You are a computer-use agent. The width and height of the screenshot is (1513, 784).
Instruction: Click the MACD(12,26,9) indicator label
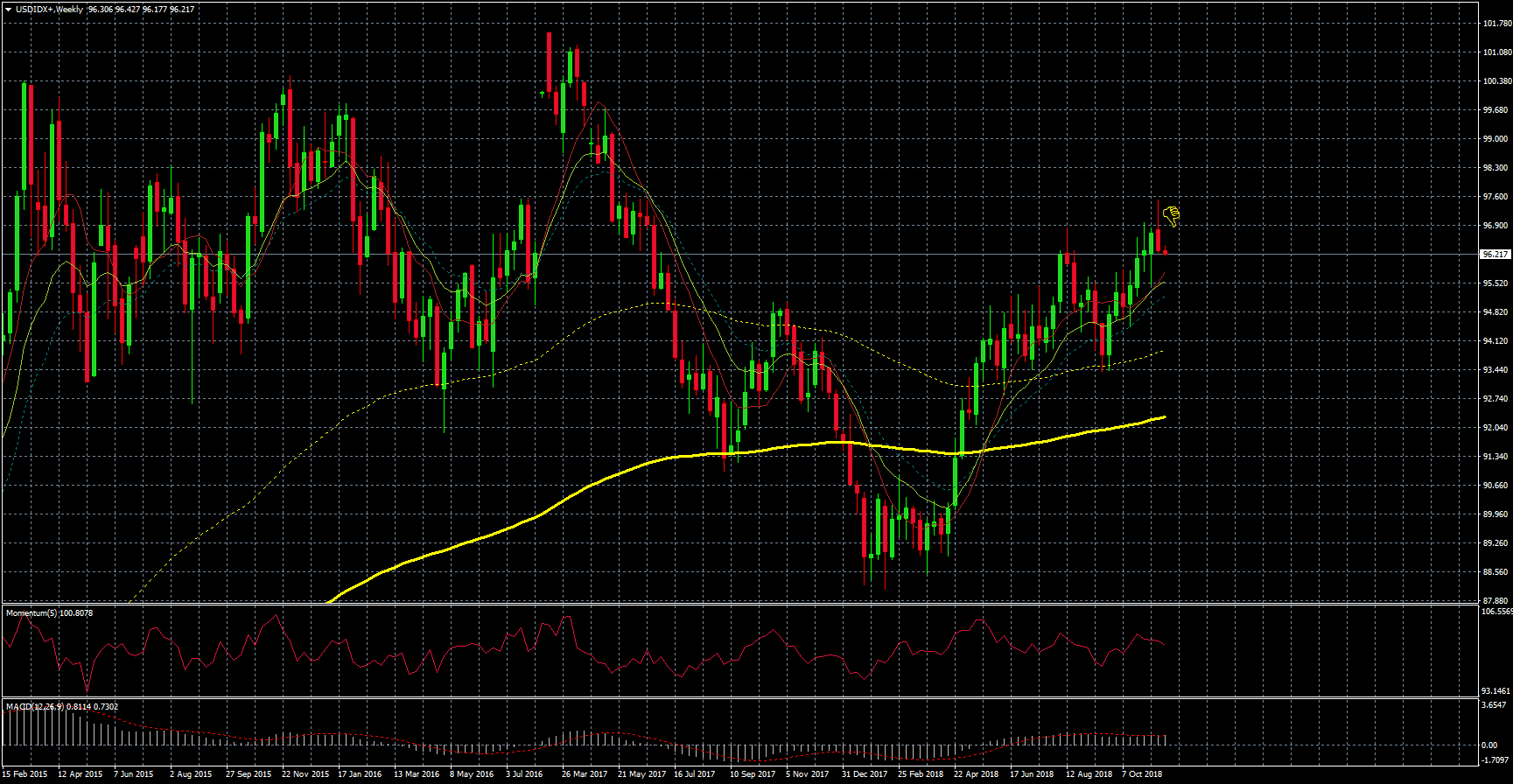coord(35,707)
